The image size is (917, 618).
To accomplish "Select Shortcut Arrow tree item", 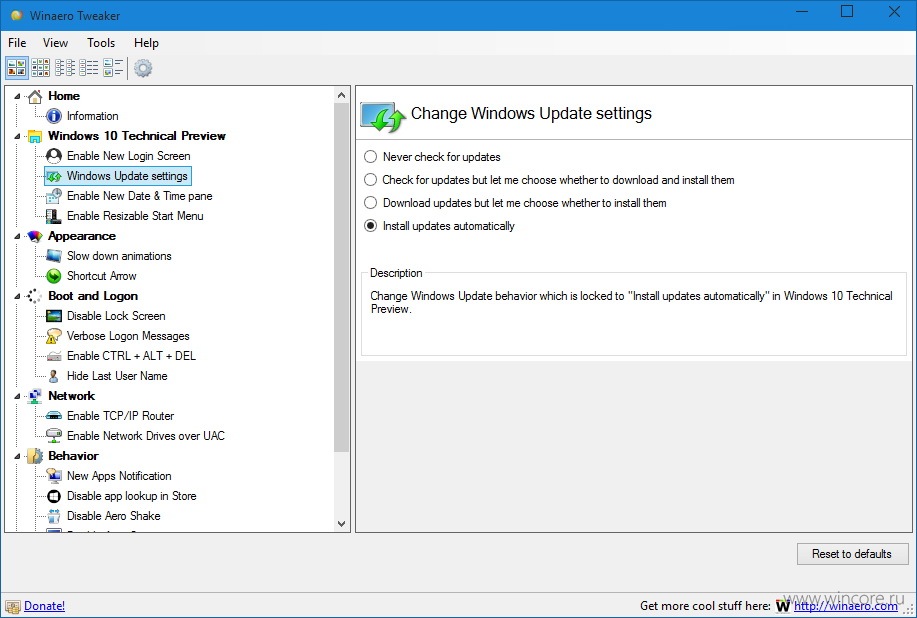I will 102,276.
